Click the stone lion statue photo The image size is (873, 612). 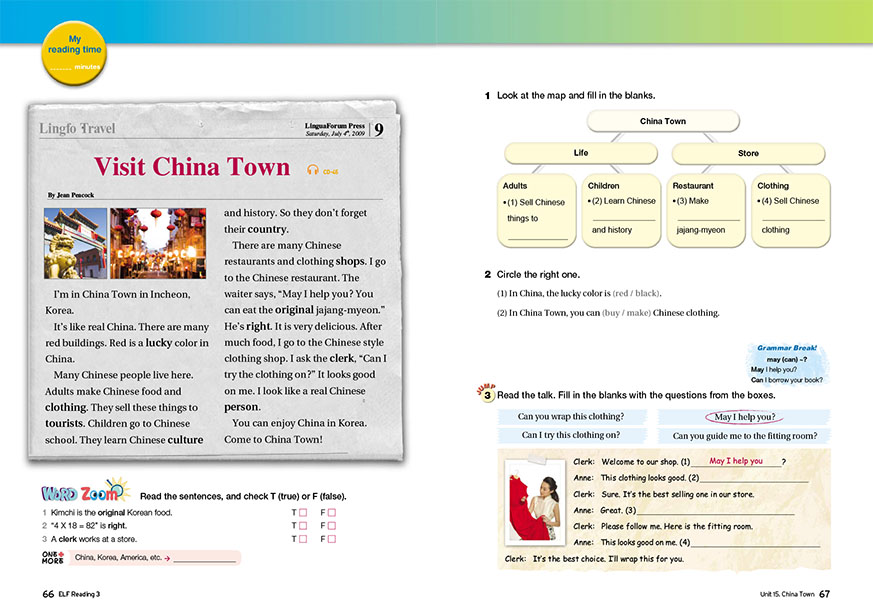75,243
